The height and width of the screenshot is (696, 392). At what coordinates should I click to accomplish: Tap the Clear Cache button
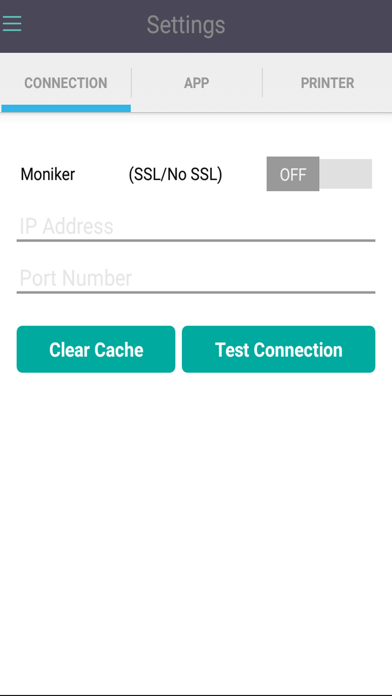96,349
